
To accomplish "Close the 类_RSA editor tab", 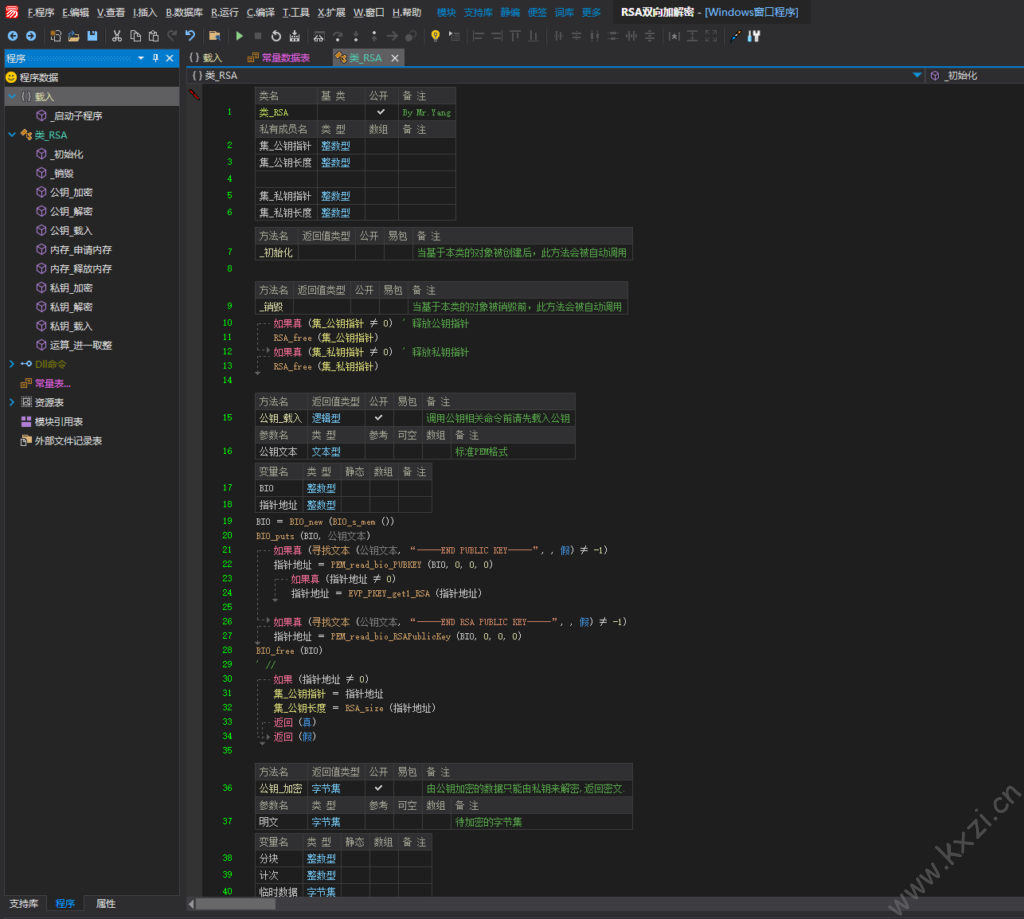I will click(394, 58).
